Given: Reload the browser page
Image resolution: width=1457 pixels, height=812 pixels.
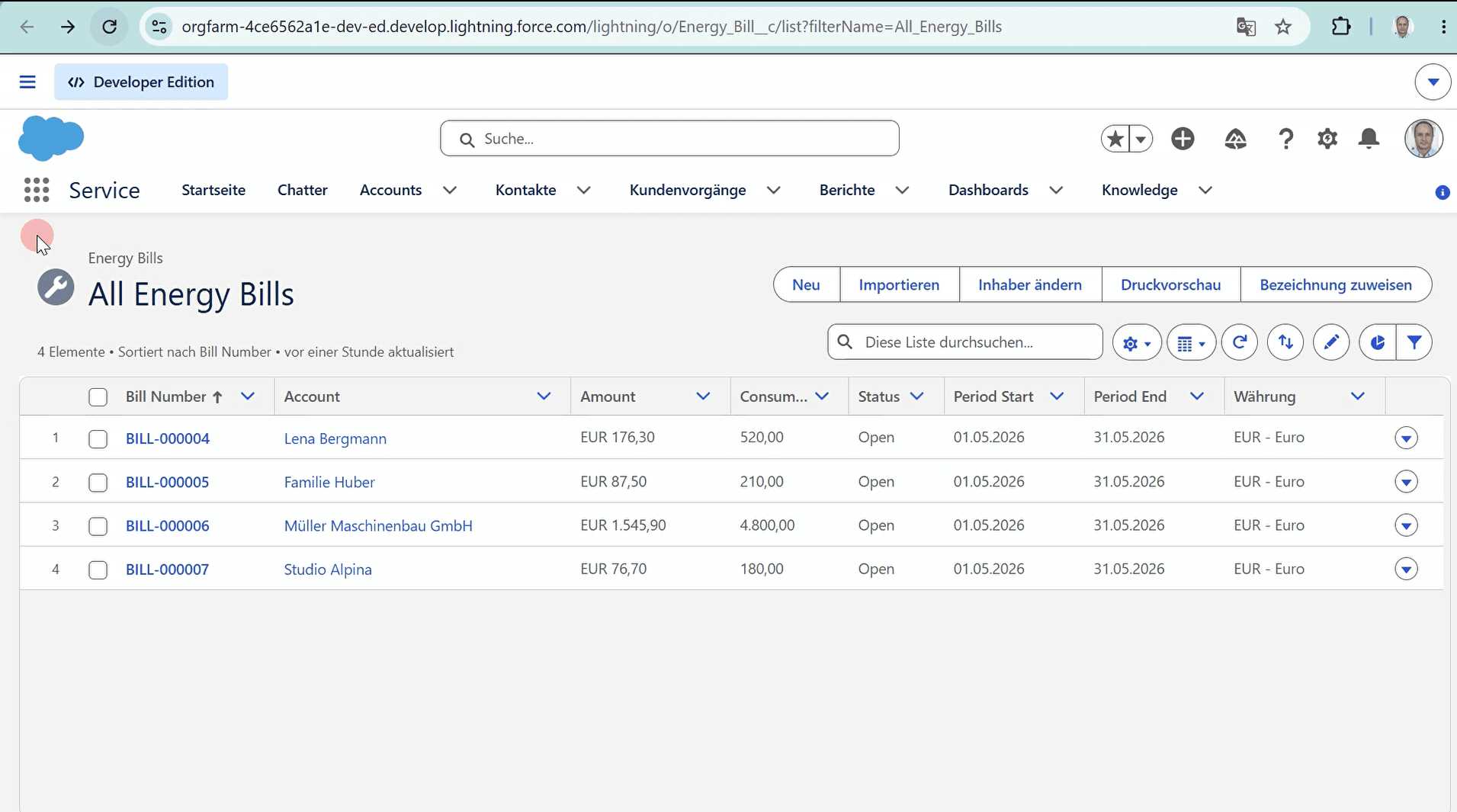Looking at the screenshot, I should click(x=109, y=27).
